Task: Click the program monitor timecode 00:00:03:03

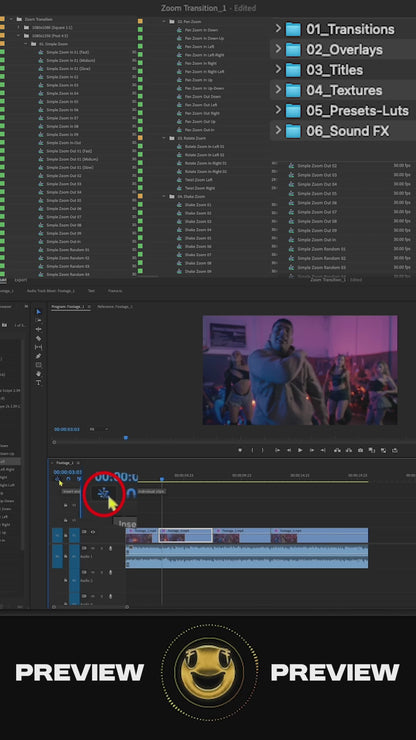Action: click(x=67, y=429)
